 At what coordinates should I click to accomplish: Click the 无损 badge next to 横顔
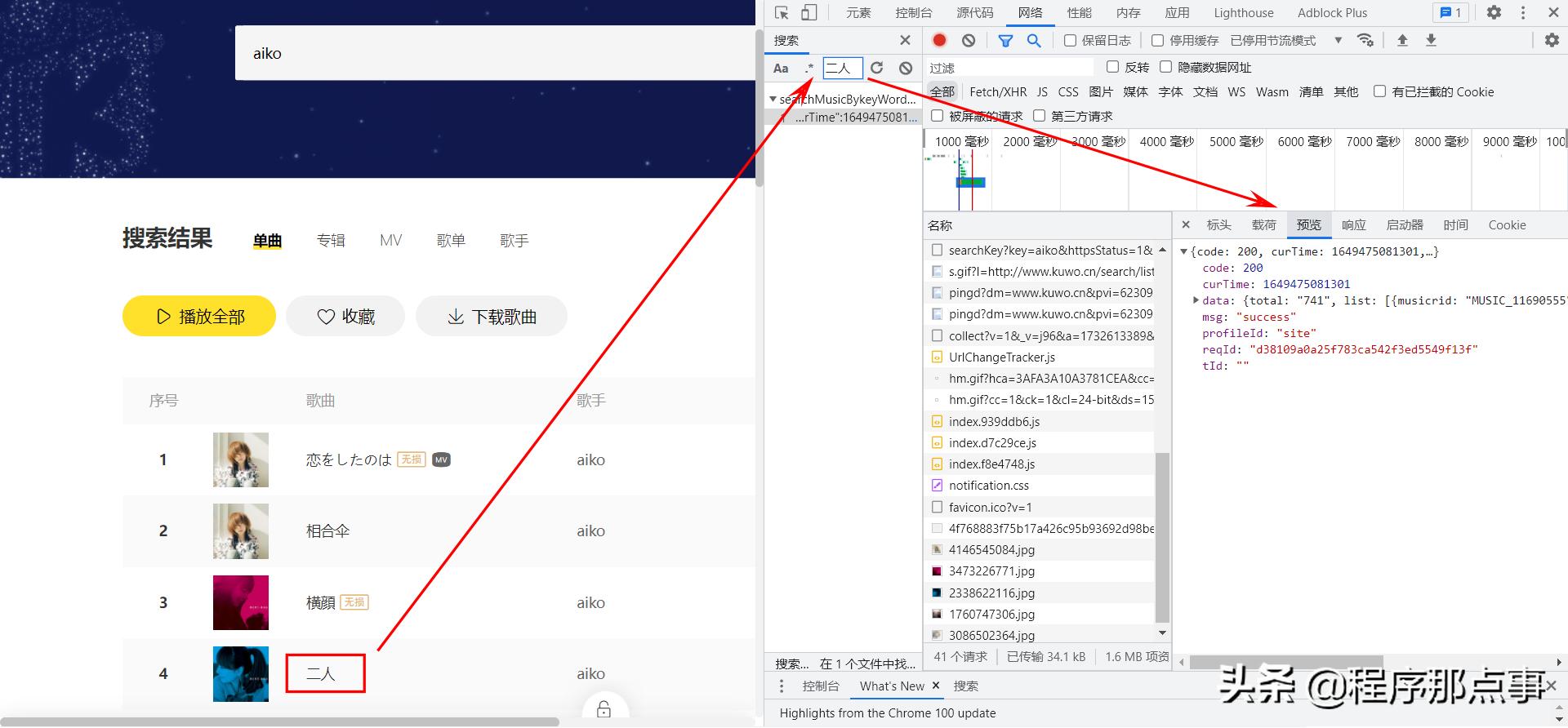[x=354, y=601]
